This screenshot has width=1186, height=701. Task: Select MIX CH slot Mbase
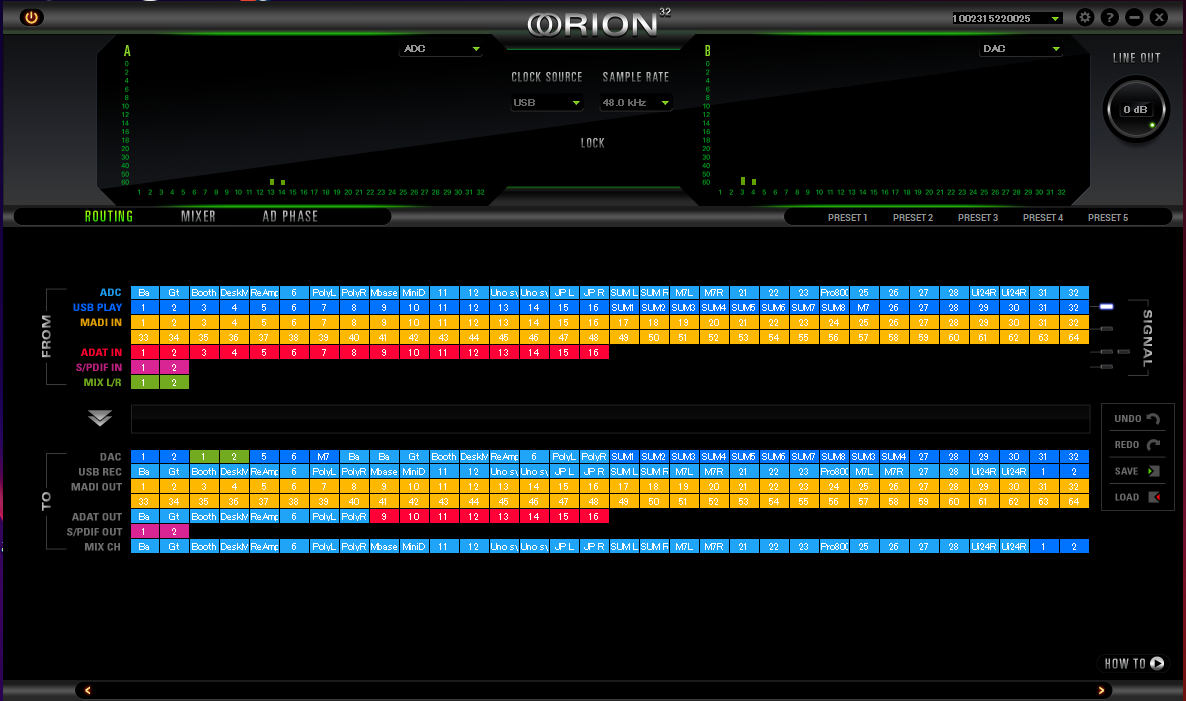pos(383,547)
